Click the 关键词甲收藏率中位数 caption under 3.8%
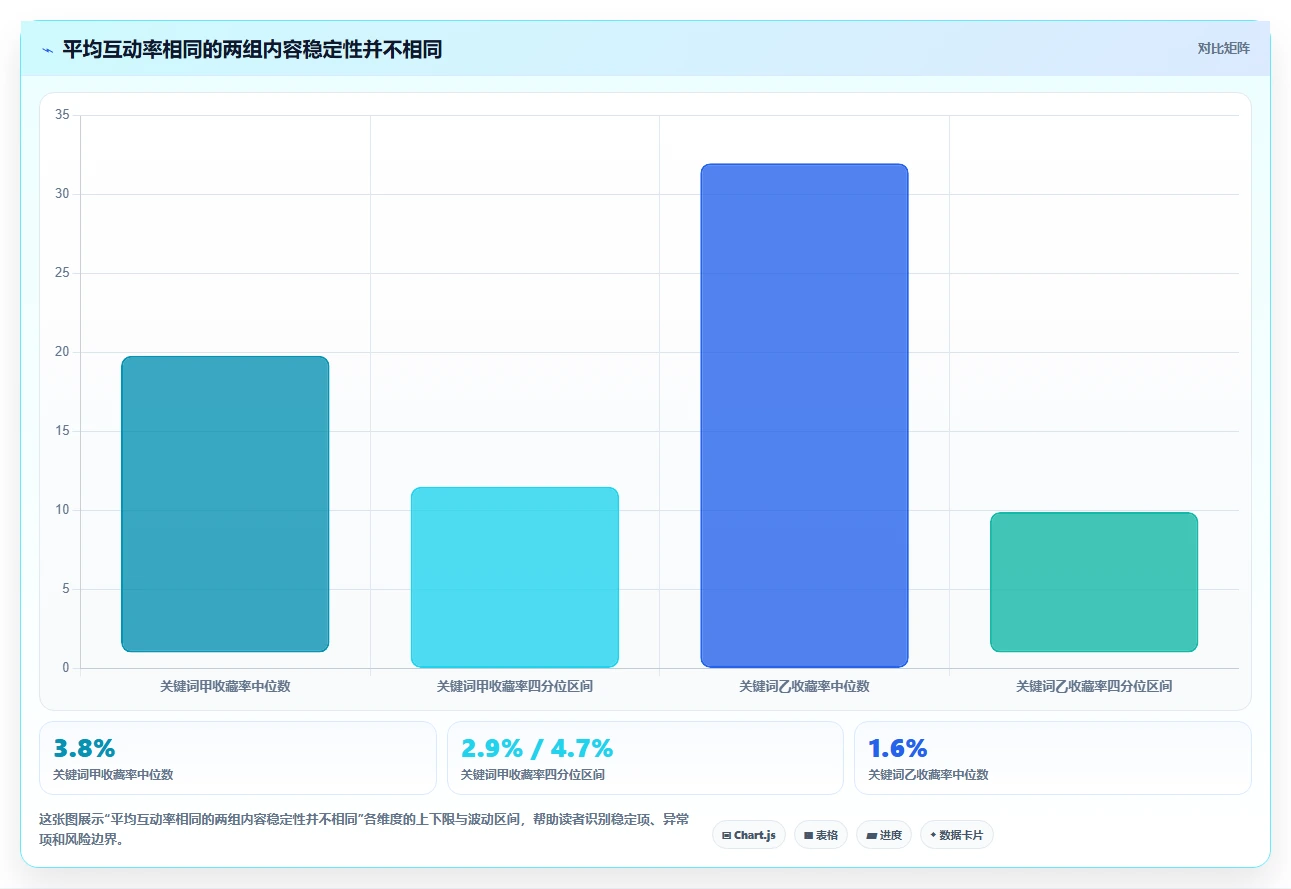Viewport: 1291px width, 889px height. [113, 775]
